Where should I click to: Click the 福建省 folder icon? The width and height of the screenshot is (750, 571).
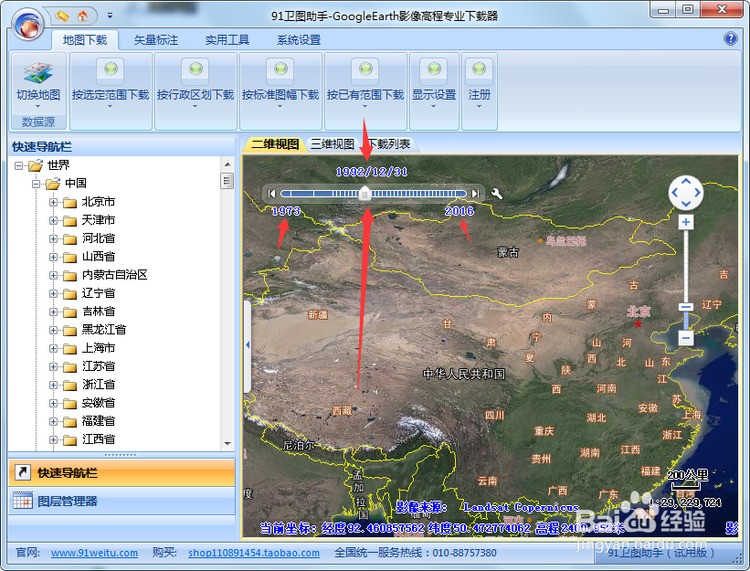[x=70, y=422]
